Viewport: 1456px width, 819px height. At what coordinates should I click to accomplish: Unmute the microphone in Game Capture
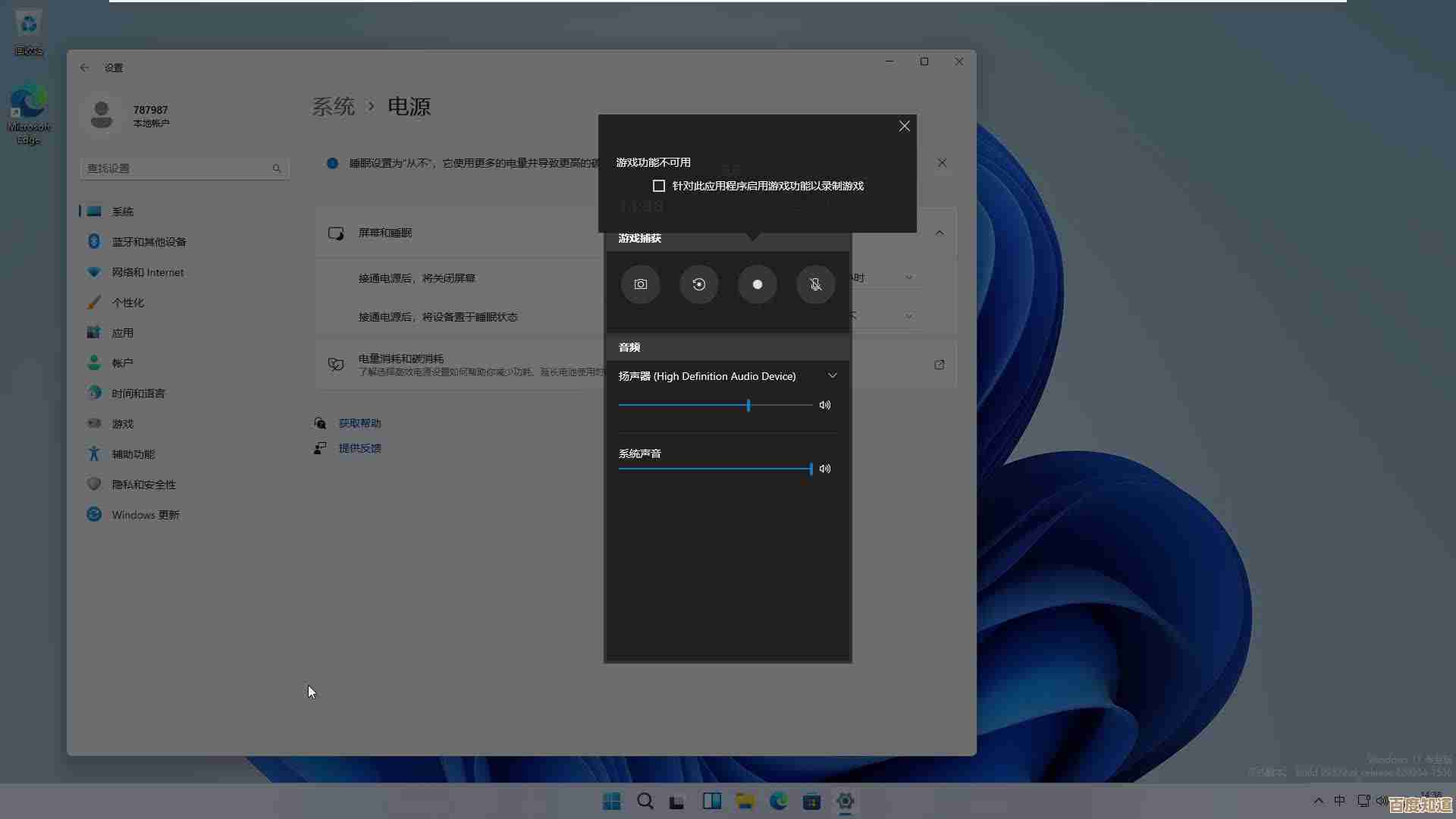coord(814,284)
